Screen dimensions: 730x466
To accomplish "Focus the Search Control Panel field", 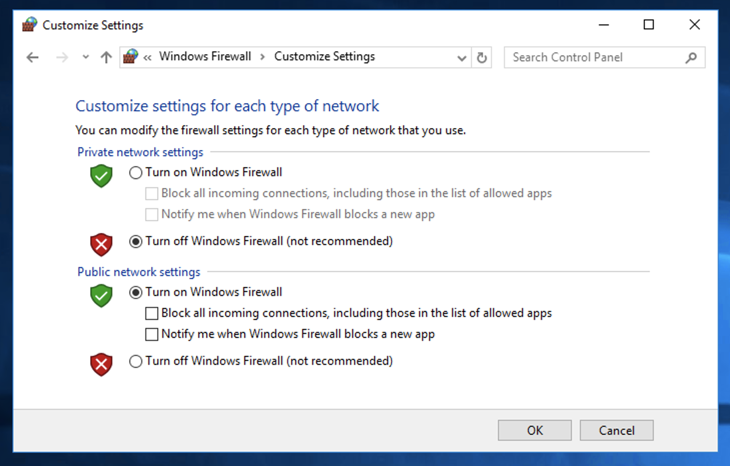I will point(595,58).
